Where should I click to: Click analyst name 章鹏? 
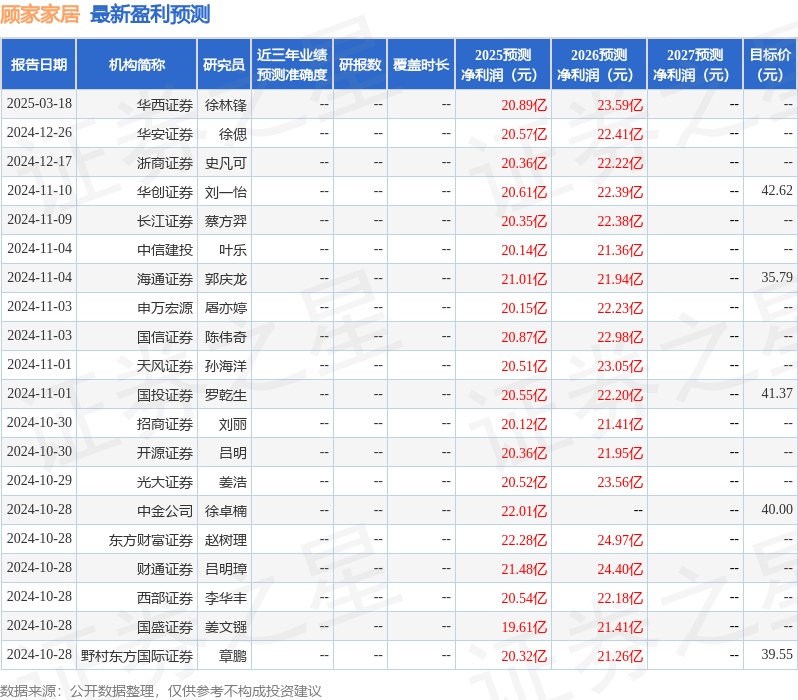233,657
